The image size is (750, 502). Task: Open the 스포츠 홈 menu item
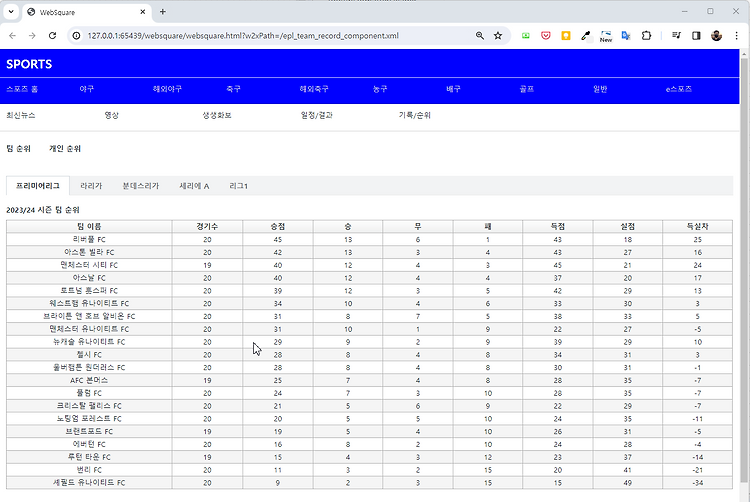pyautogui.click(x=22, y=89)
